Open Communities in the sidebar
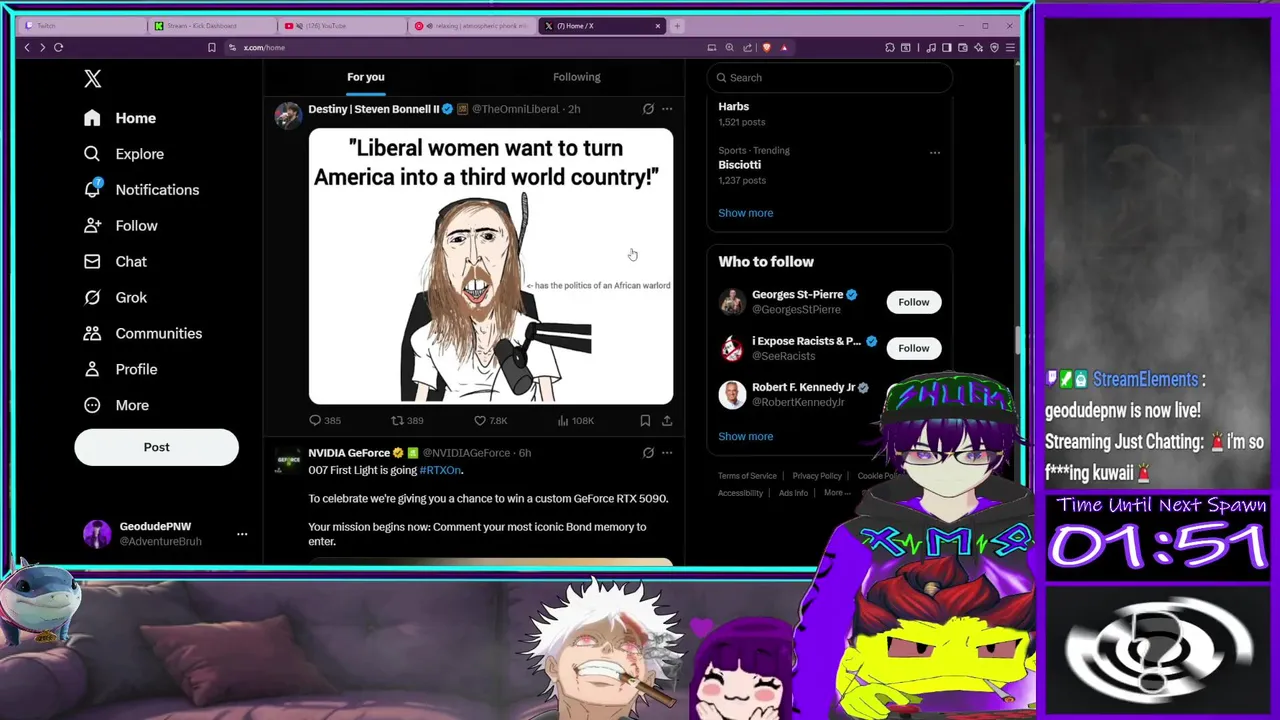This screenshot has width=1280, height=720. (x=143, y=334)
